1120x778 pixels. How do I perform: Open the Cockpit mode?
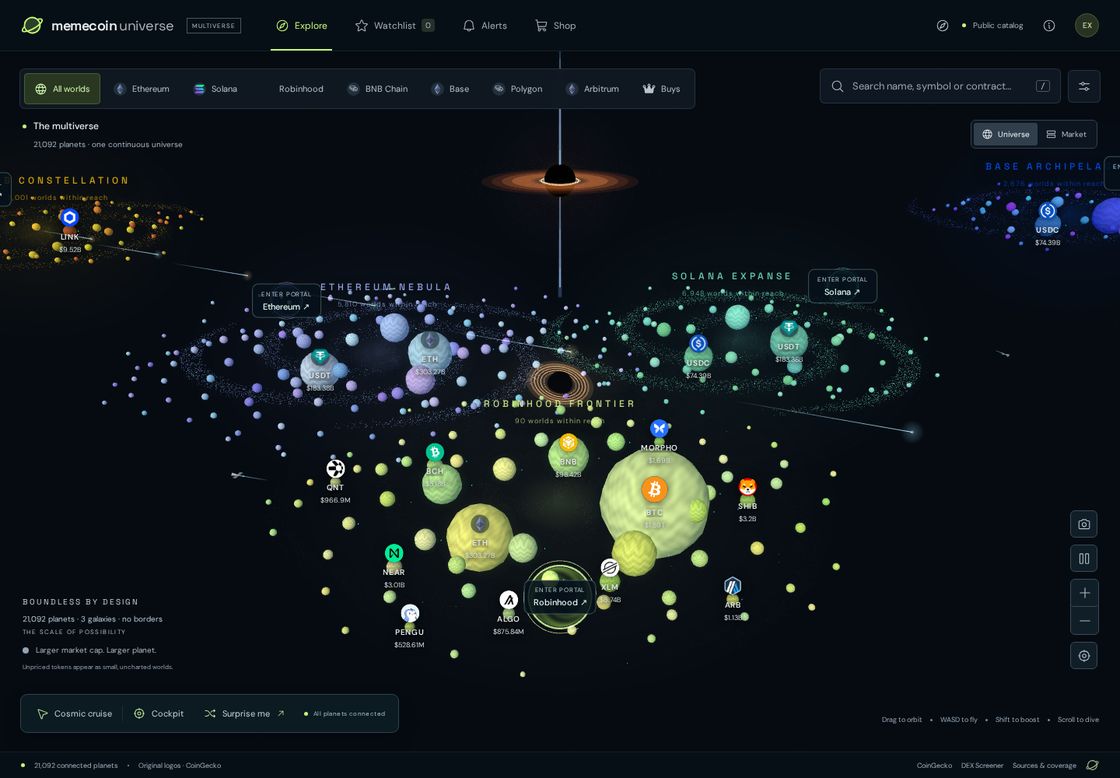(159, 714)
